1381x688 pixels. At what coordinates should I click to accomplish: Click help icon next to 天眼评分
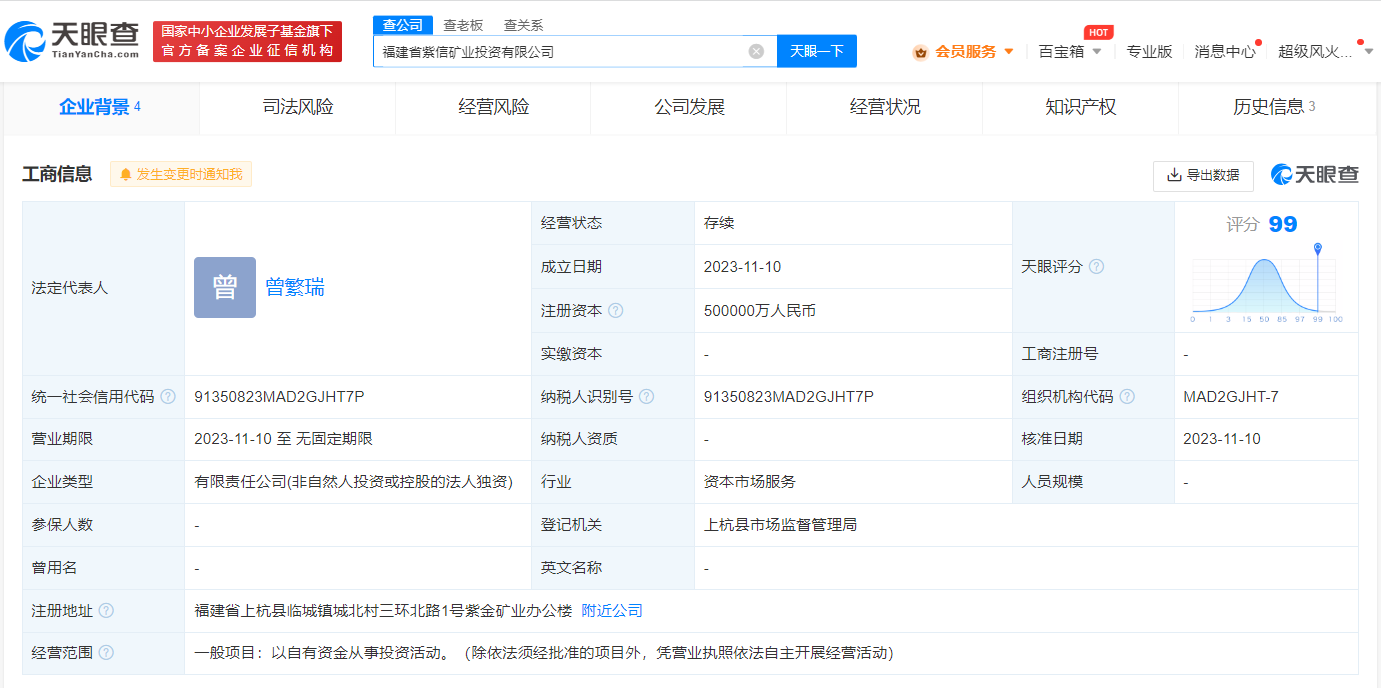(x=1096, y=267)
